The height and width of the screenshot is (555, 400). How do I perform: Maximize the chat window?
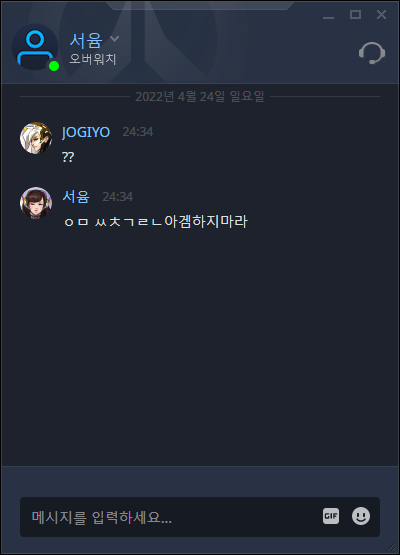click(x=355, y=15)
